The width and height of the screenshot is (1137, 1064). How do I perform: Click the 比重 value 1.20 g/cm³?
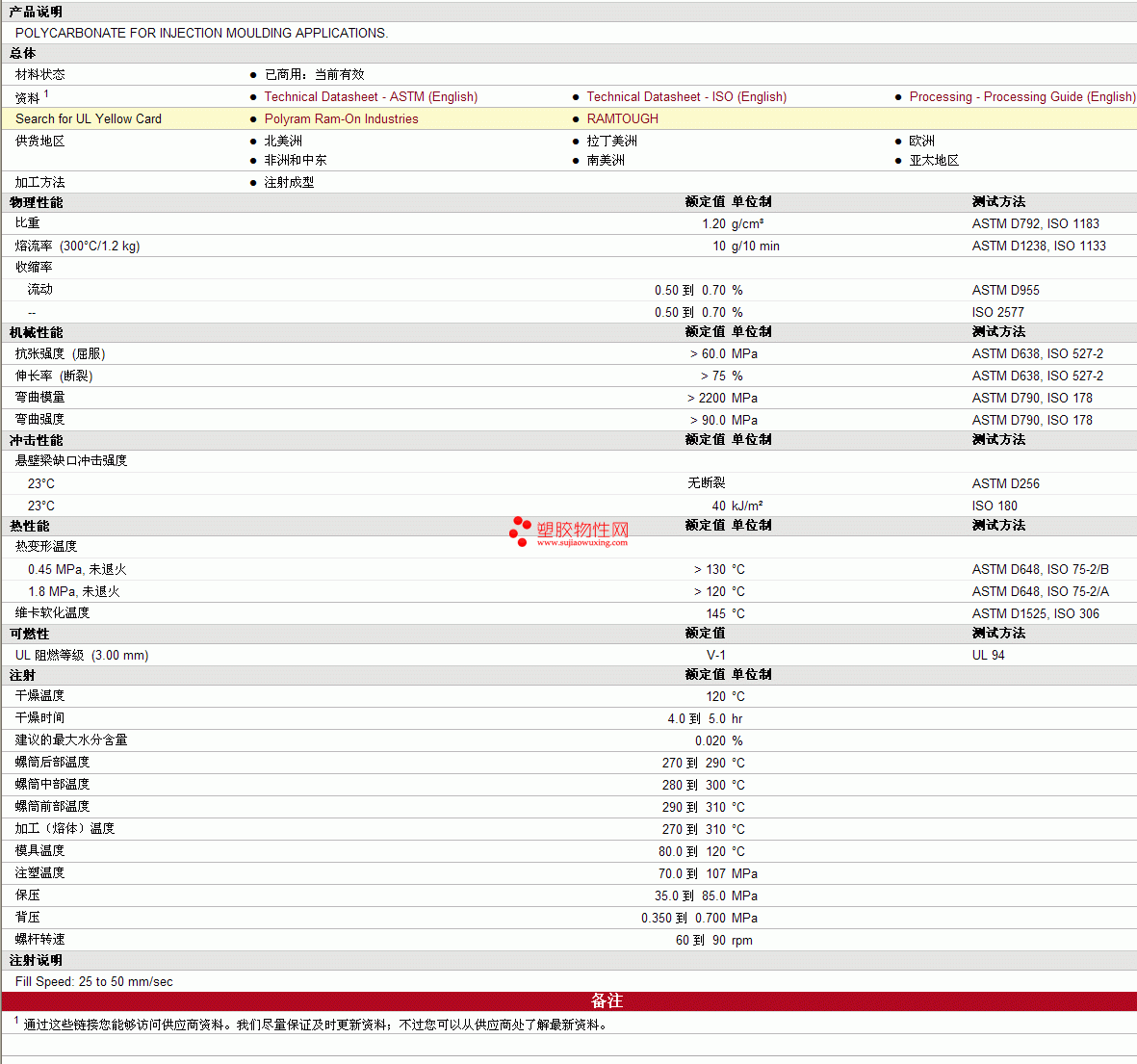[x=733, y=224]
